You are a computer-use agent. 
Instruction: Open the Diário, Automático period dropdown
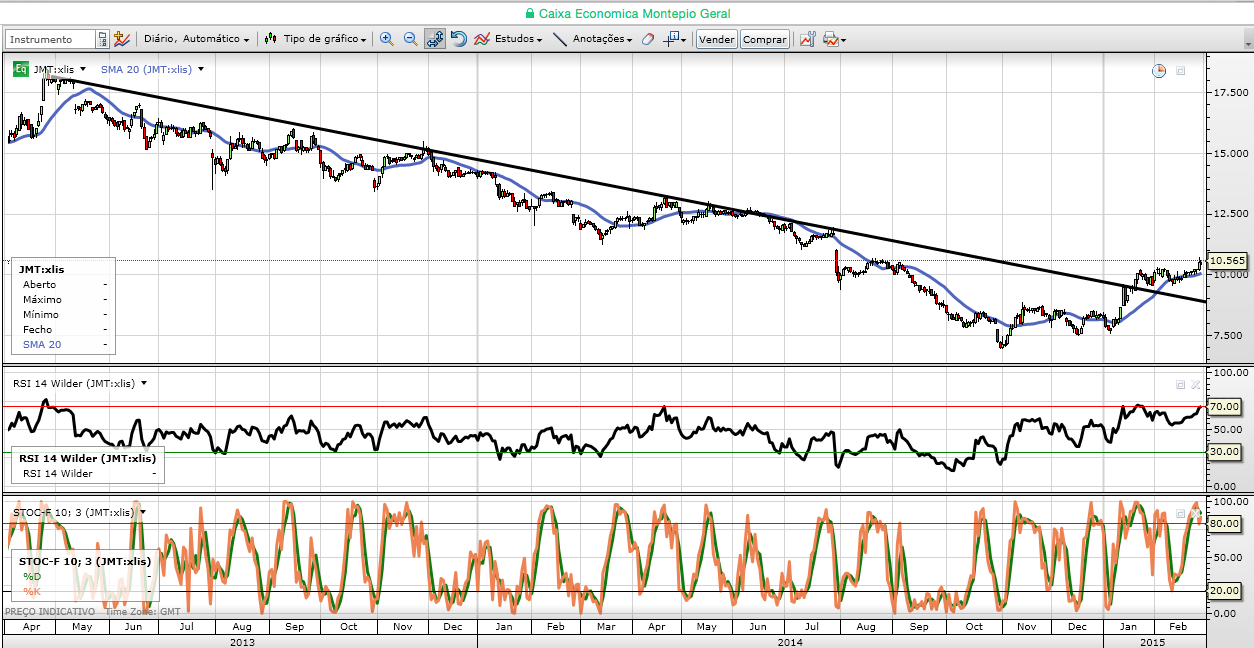[197, 39]
